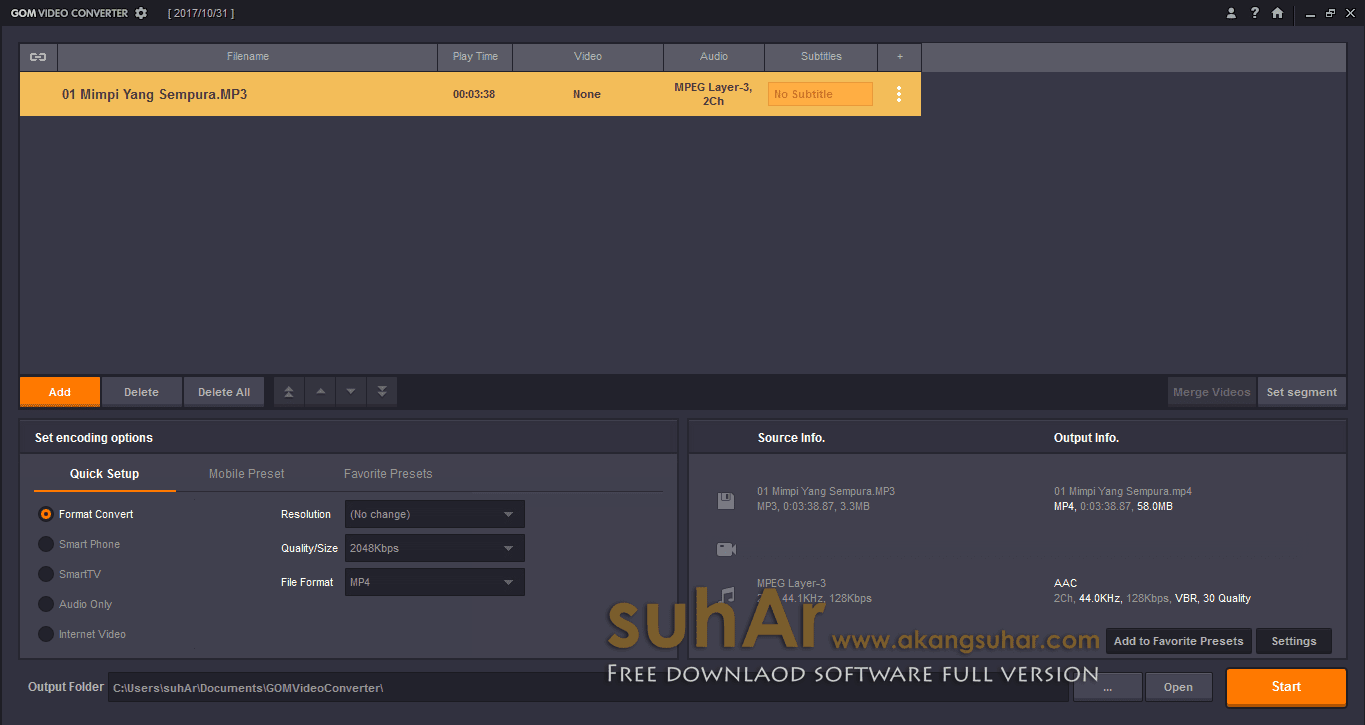
Task: Click the Audio column header
Action: coord(714,57)
